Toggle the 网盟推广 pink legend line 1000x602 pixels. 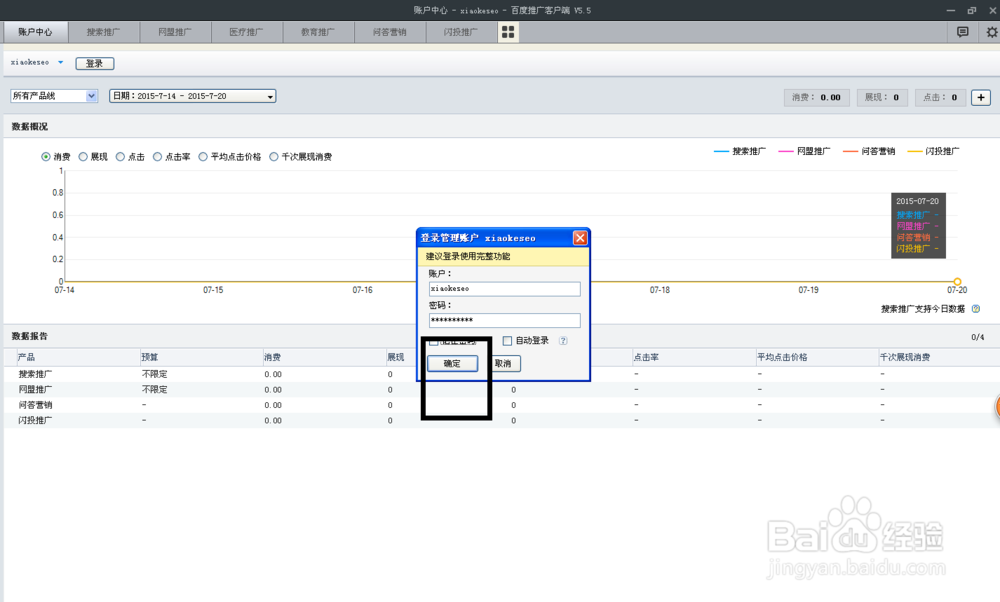[804, 151]
